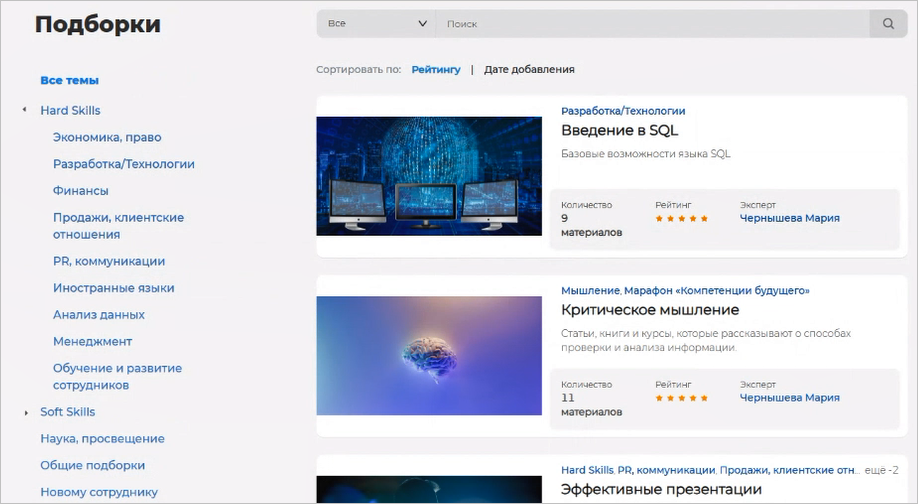Open 'Финансы' topic
This screenshot has height=504, width=918.
tap(80, 191)
